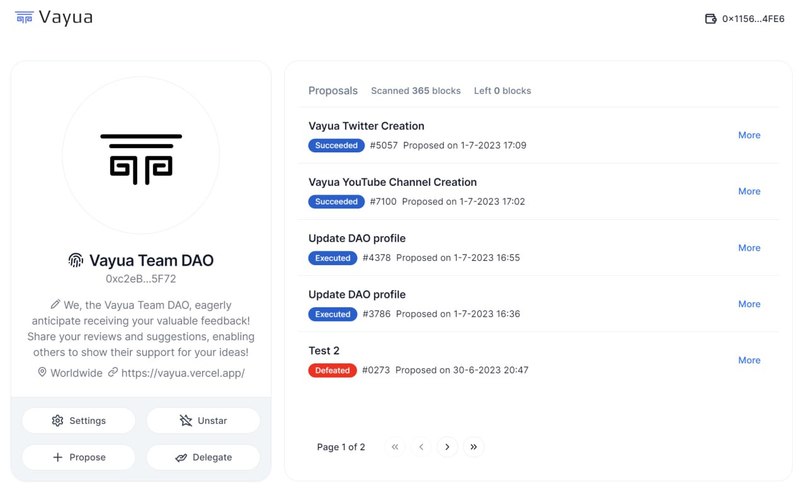Click the Vayua Team DAO avatar image
This screenshot has width=806, height=495.
pyautogui.click(x=141, y=155)
